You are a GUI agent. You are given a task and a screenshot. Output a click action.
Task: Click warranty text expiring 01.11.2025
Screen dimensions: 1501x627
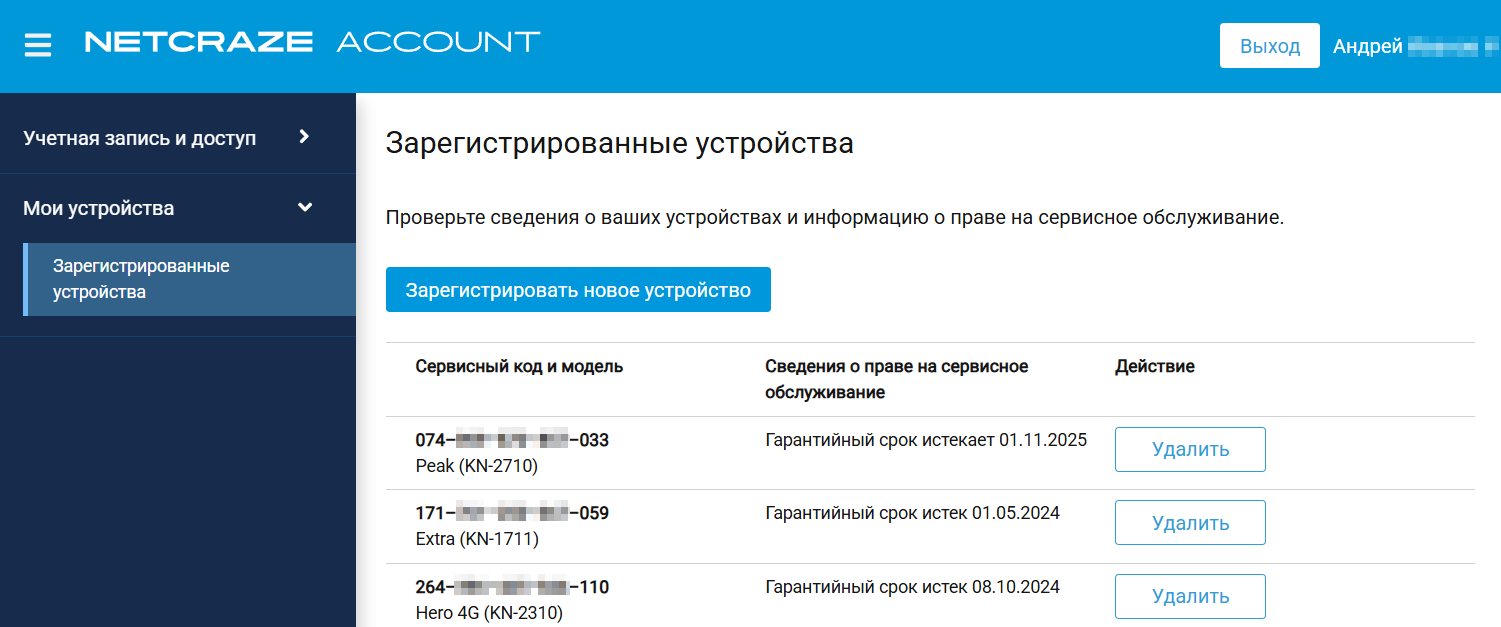pos(925,440)
